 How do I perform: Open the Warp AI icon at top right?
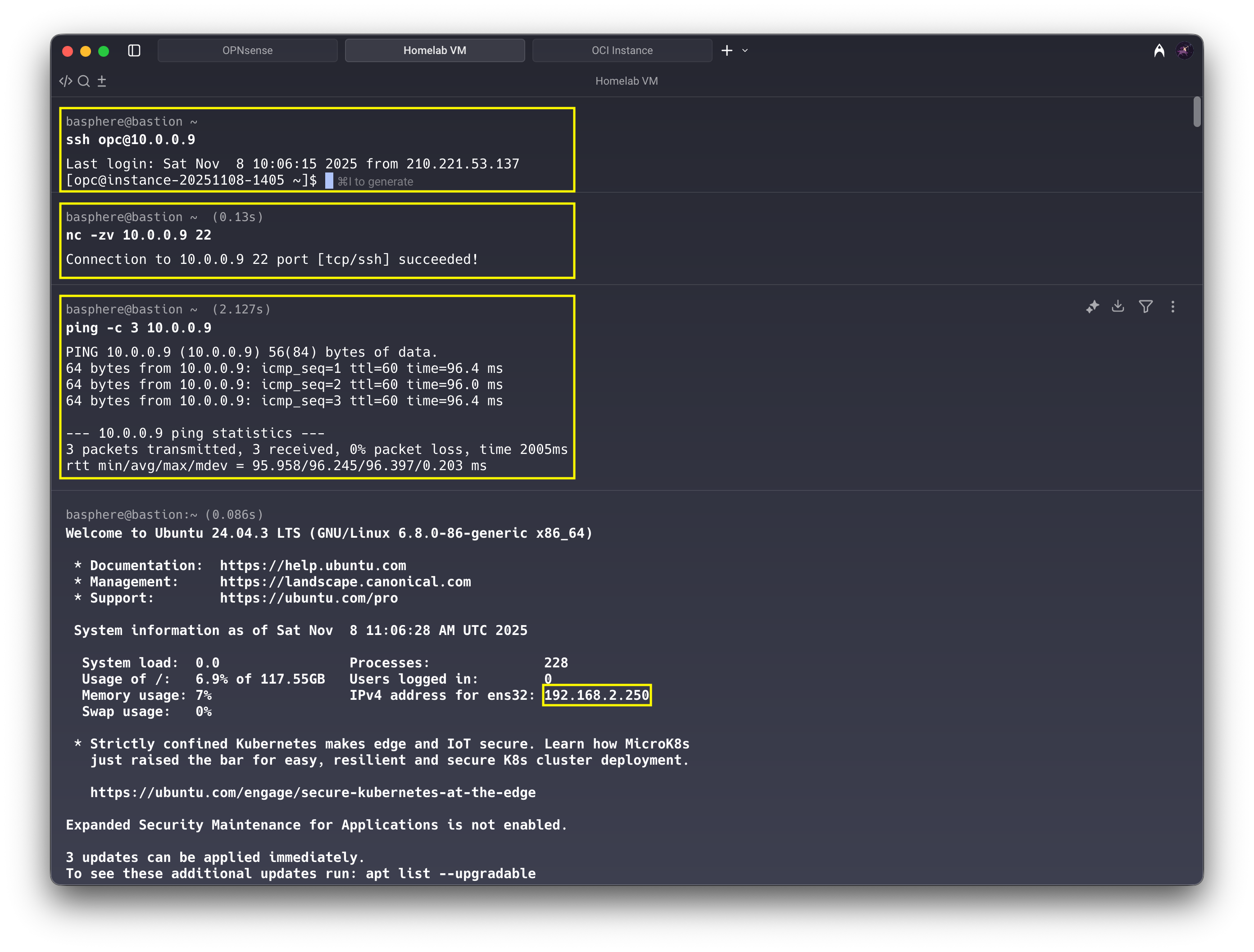coord(1159,50)
